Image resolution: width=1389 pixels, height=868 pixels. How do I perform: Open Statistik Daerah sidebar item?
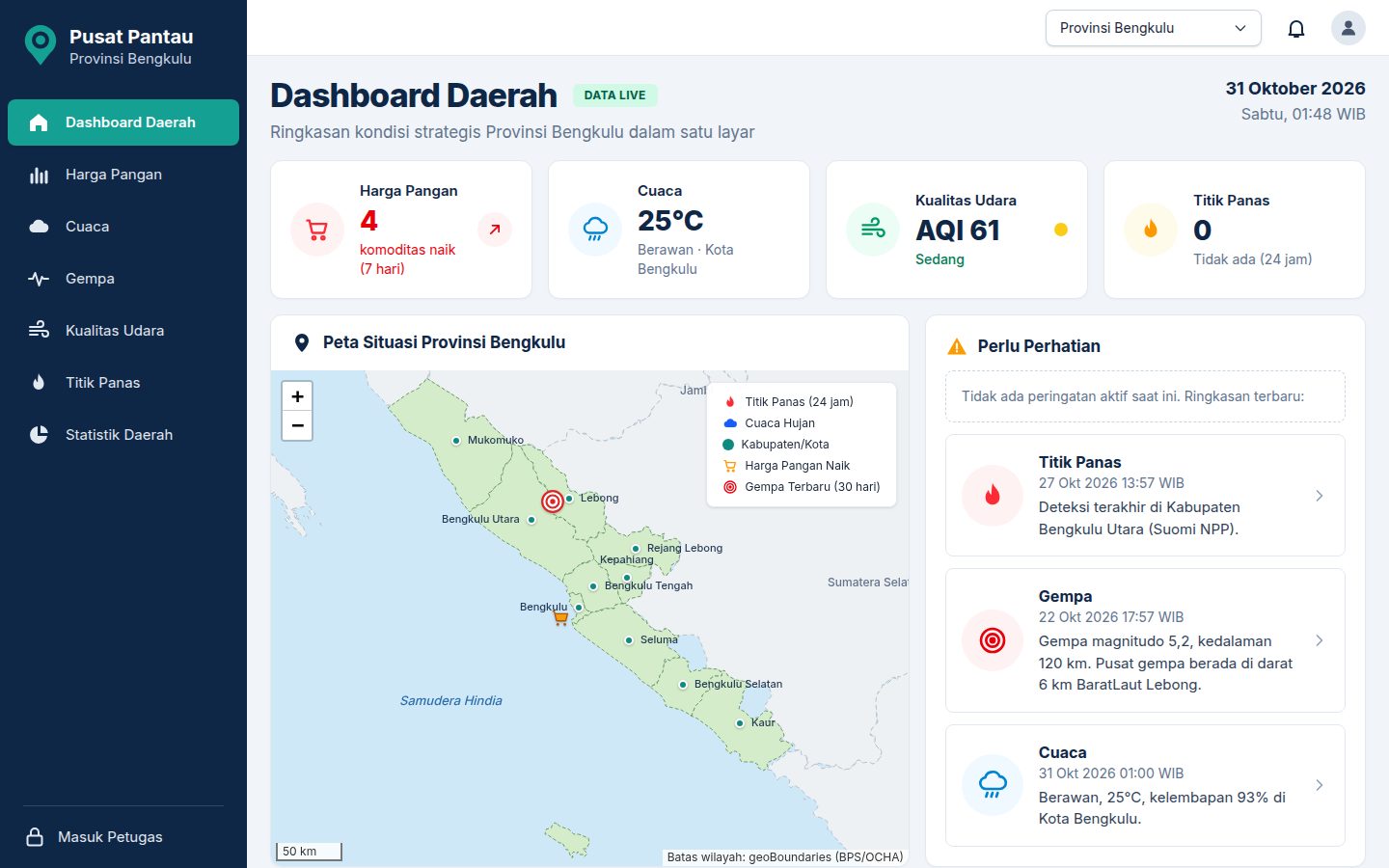(x=123, y=435)
